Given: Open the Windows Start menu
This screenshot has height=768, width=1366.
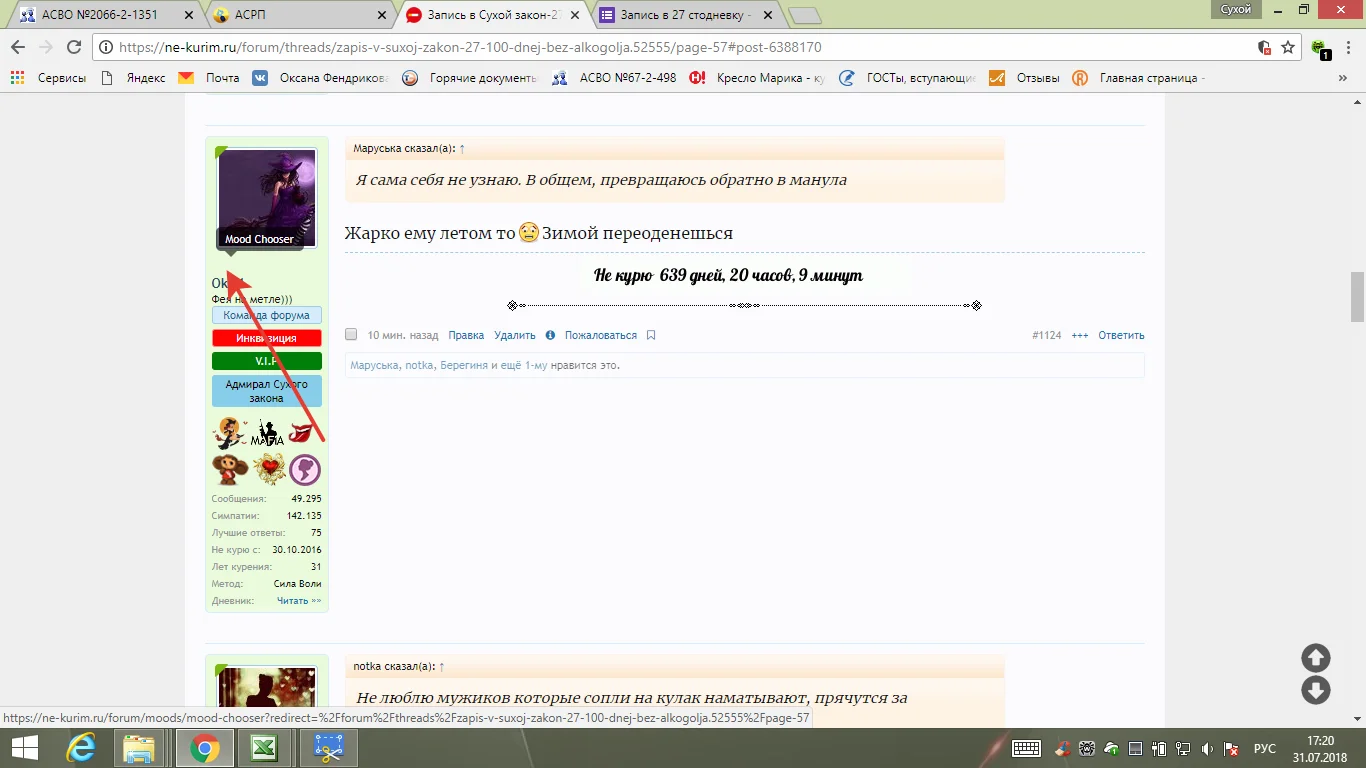Looking at the screenshot, I should tap(24, 748).
